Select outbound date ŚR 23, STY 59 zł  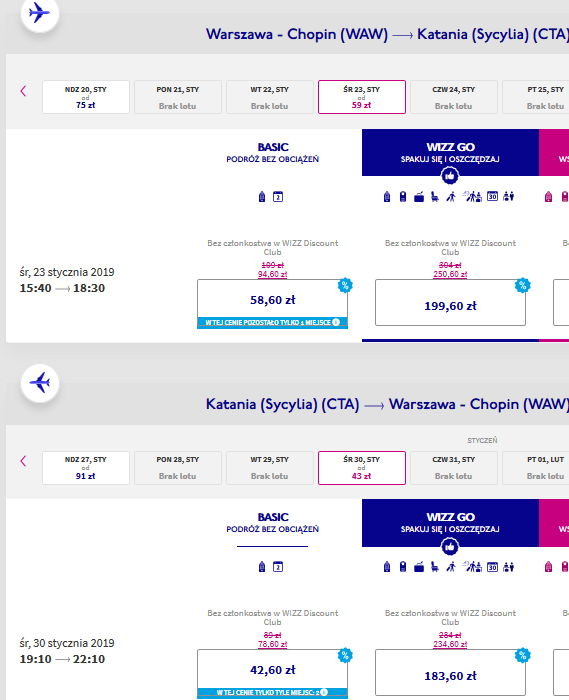pyautogui.click(x=361, y=97)
